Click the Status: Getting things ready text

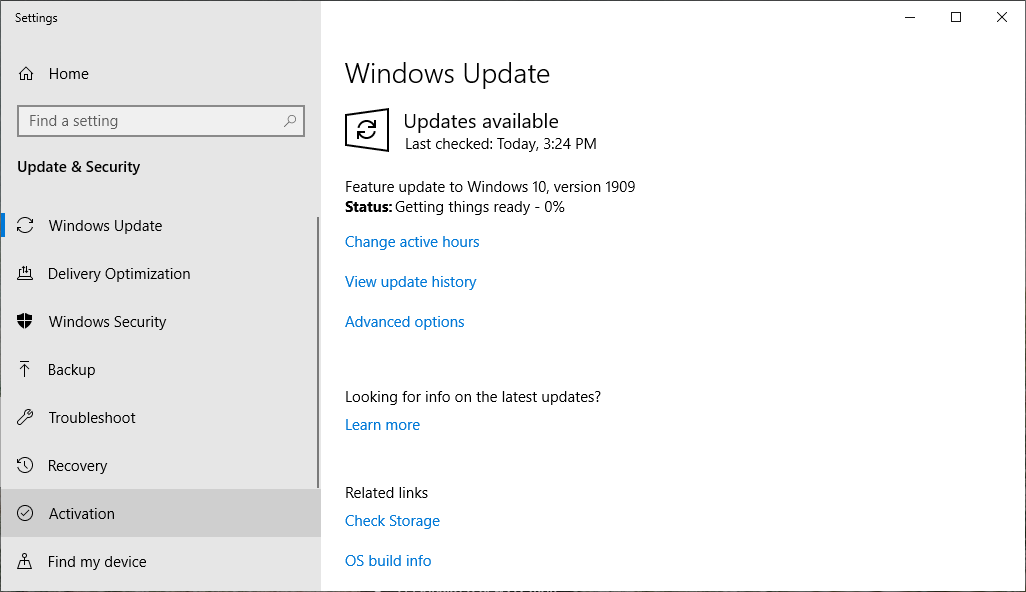[x=455, y=207]
